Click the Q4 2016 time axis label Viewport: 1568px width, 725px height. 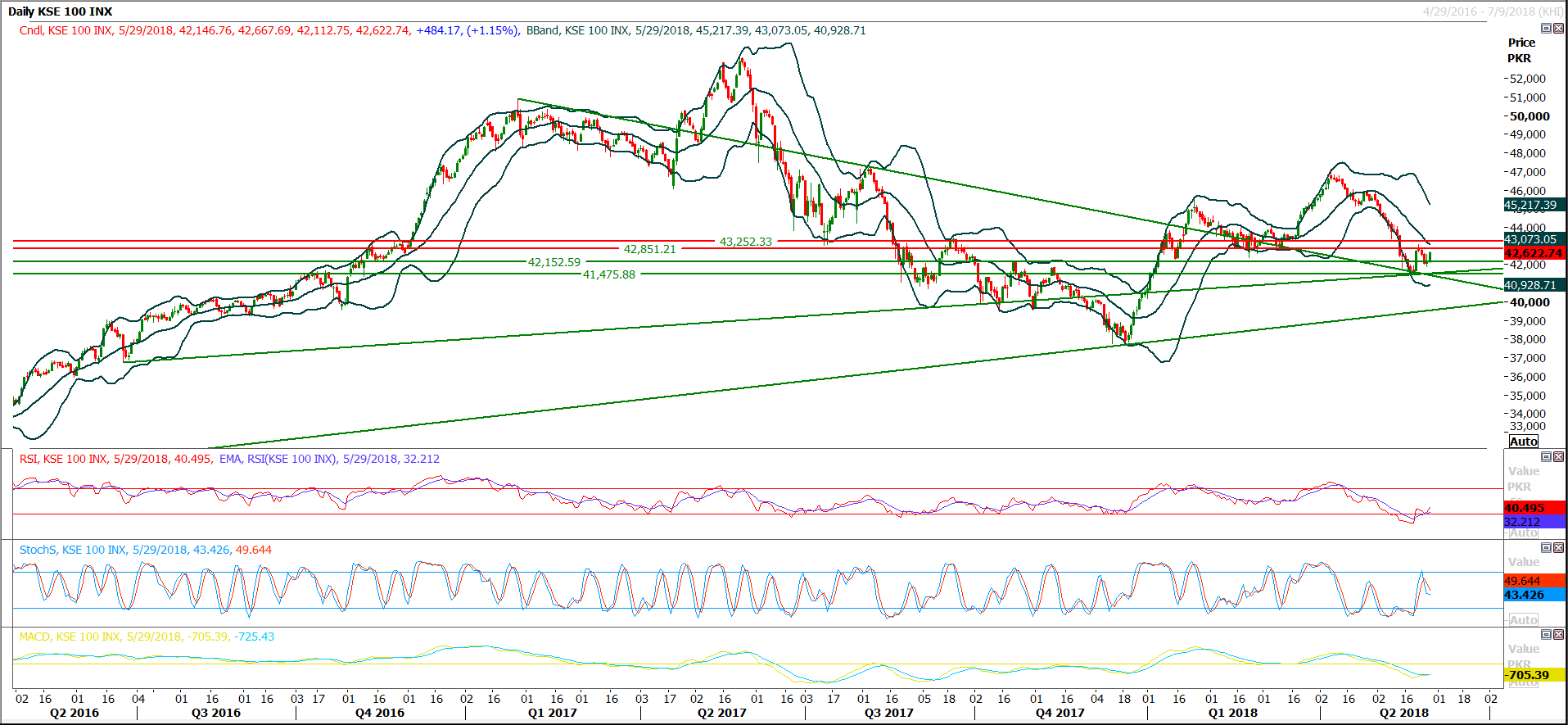coord(380,713)
